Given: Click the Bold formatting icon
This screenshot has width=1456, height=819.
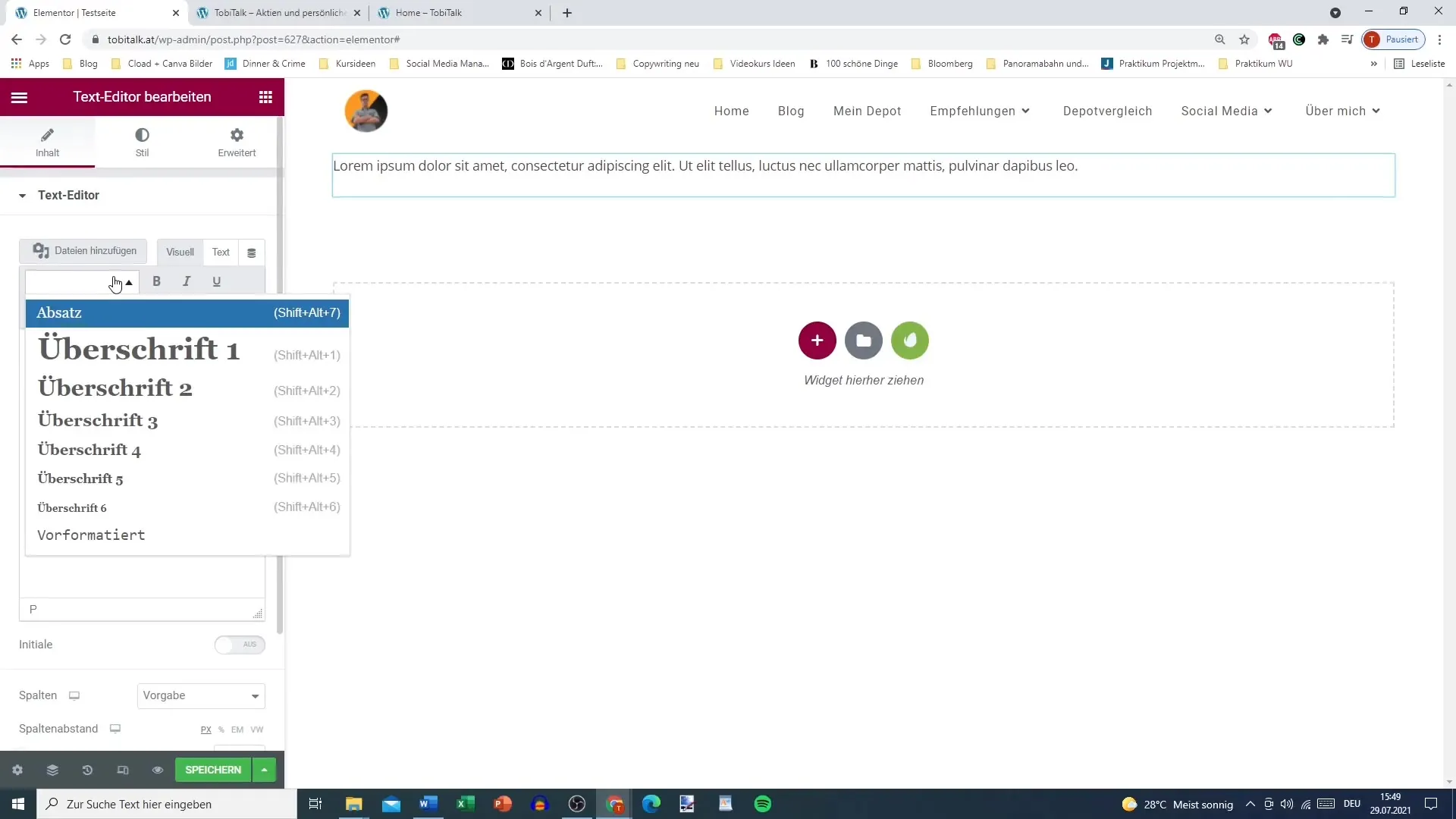Looking at the screenshot, I should (x=156, y=281).
